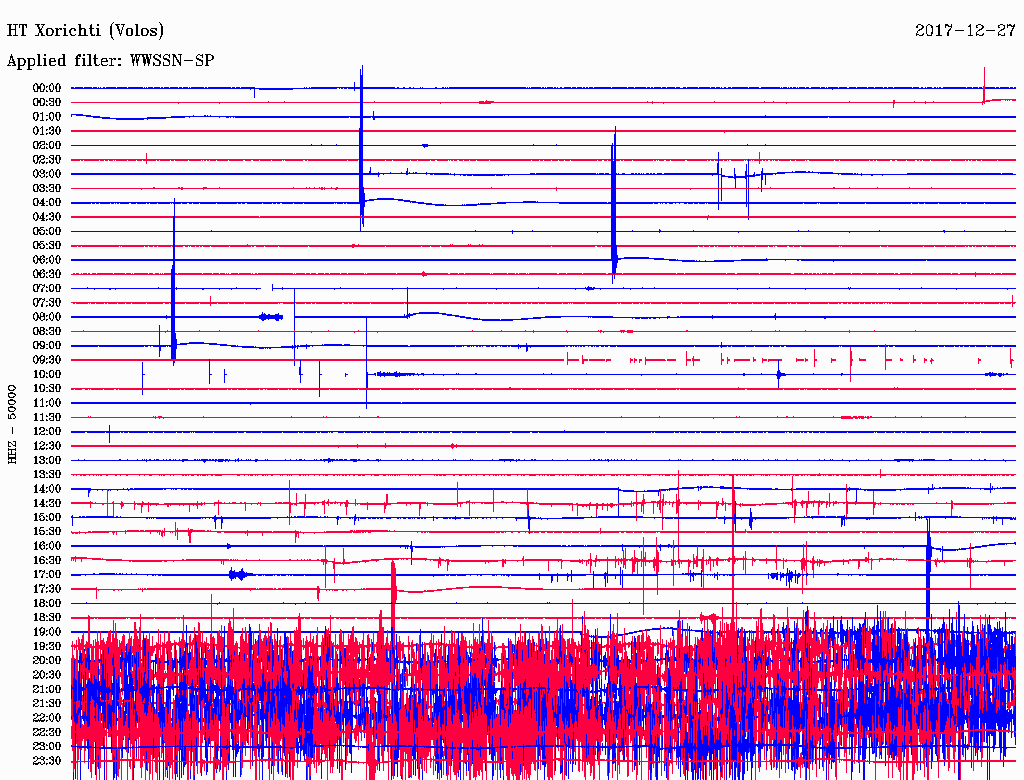The width and height of the screenshot is (1024, 780).
Task: Select the 01:00 time label
Action: click(47, 117)
